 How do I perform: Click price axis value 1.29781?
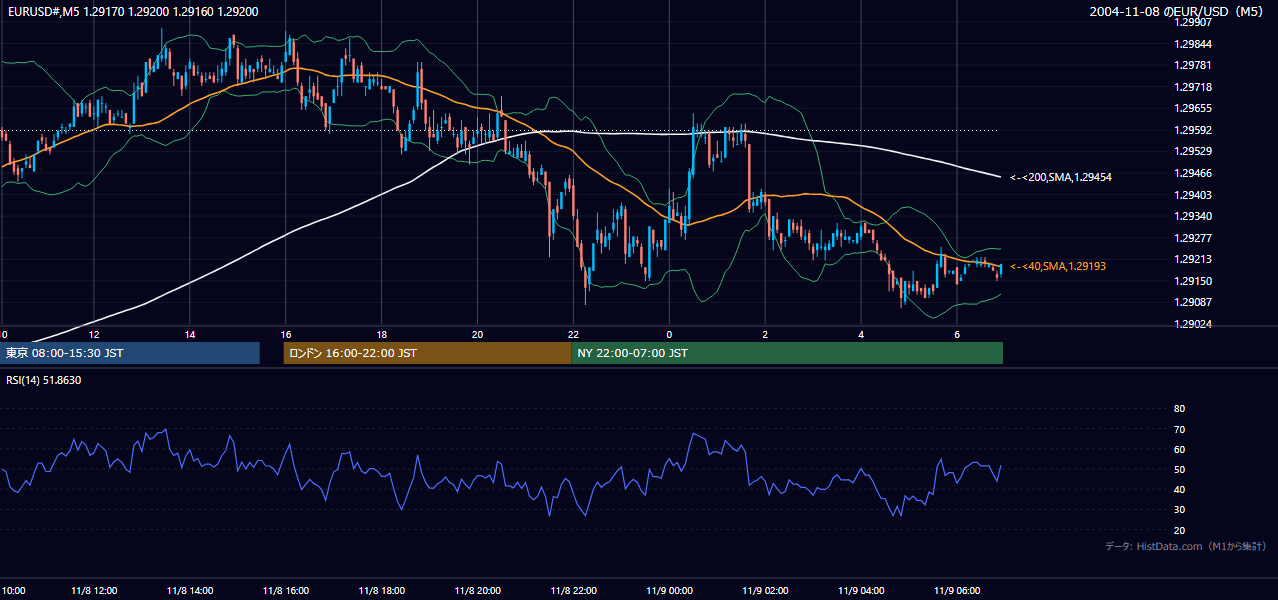(x=1193, y=65)
